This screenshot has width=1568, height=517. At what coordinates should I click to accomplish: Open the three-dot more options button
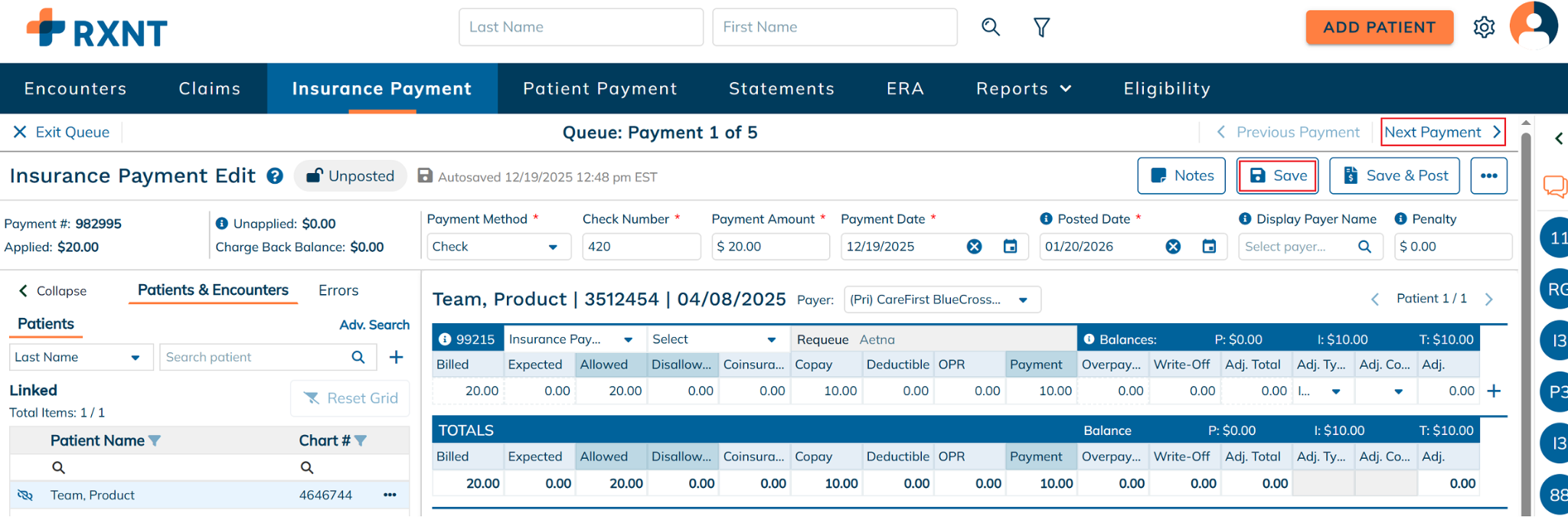[x=1488, y=176]
